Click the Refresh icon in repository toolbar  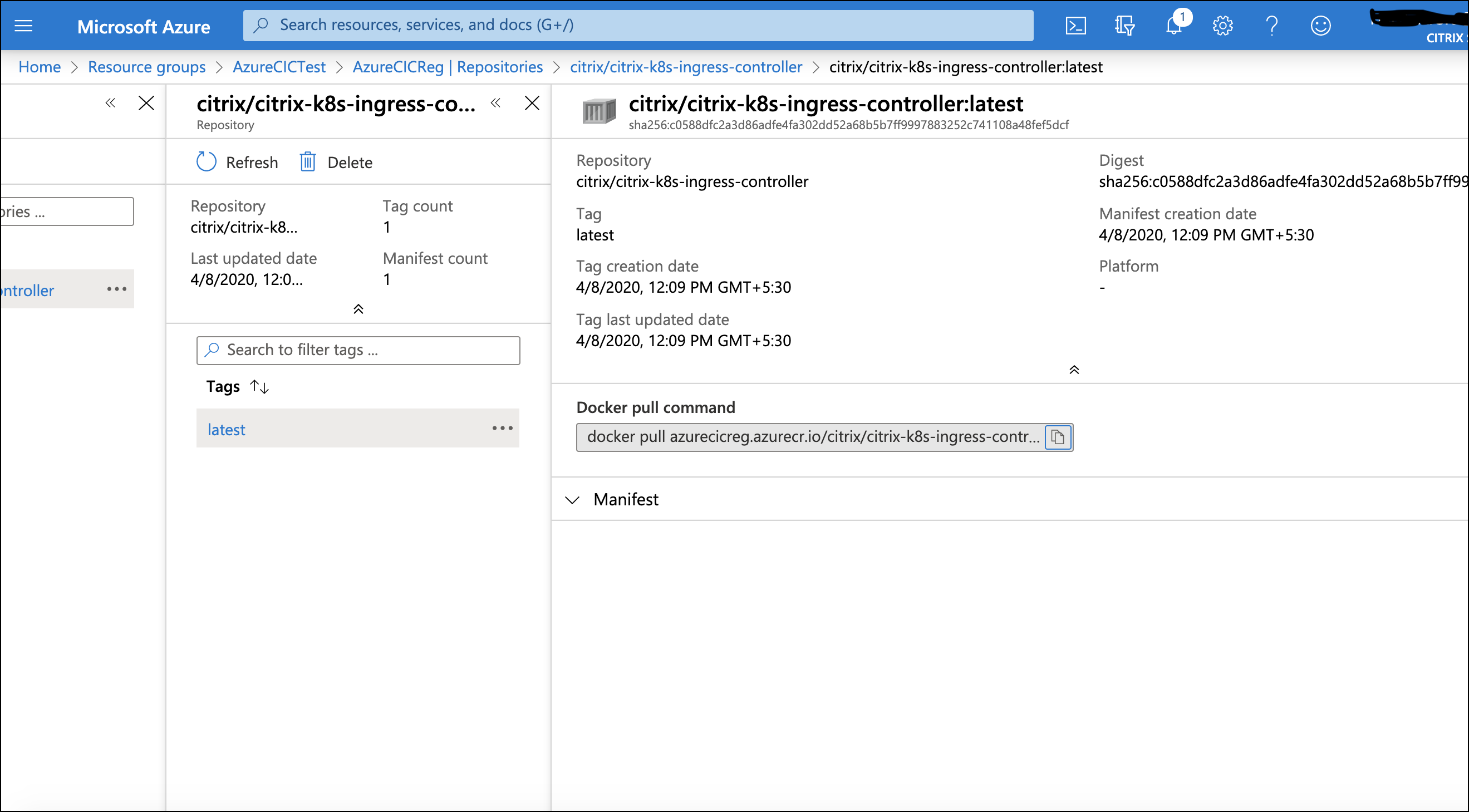tap(206, 162)
